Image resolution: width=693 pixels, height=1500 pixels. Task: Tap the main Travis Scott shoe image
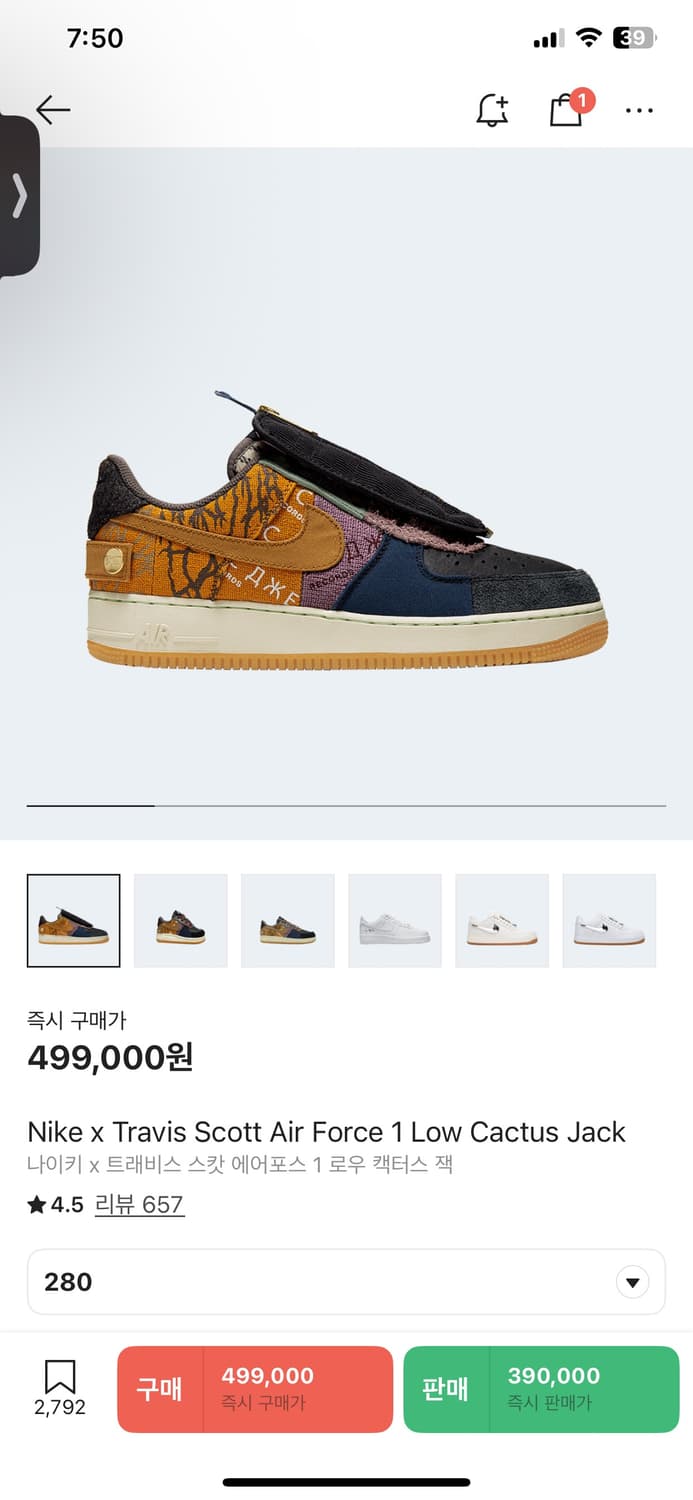[347, 530]
